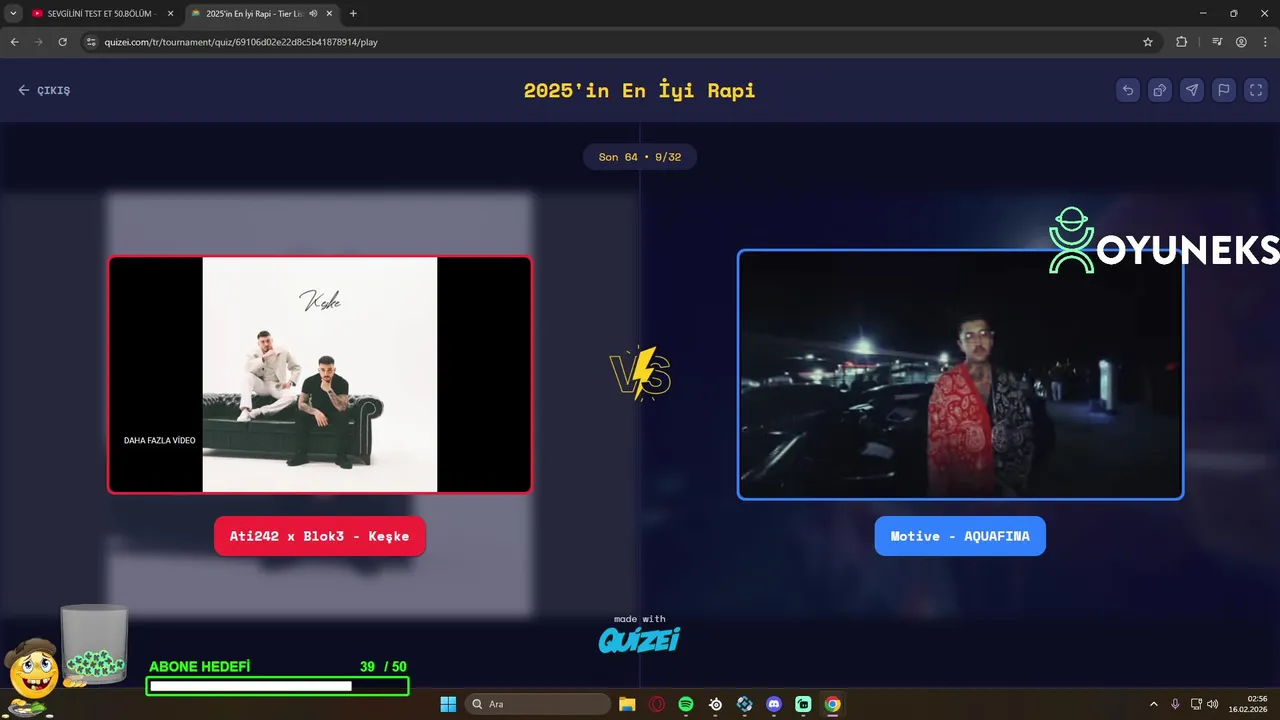View site information icon in address bar
Screen dimensions: 1280x720
coord(91,42)
